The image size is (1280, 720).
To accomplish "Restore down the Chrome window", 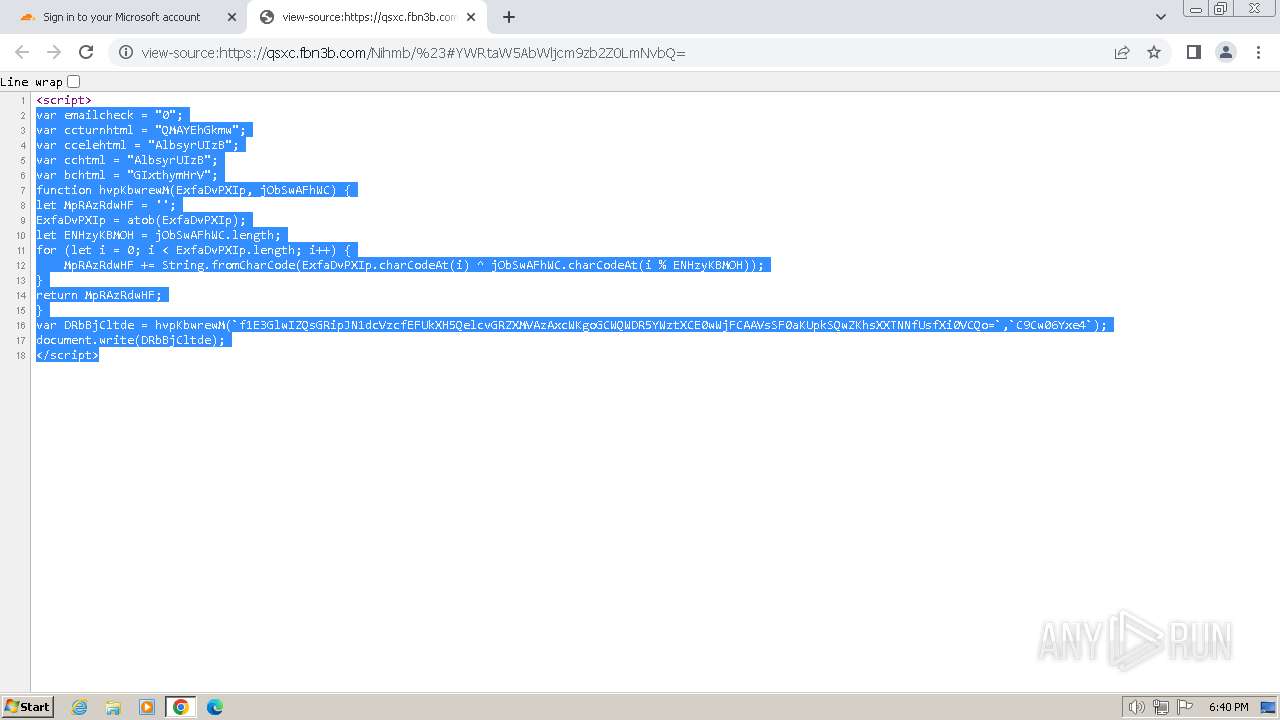I will pyautogui.click(x=1221, y=9).
